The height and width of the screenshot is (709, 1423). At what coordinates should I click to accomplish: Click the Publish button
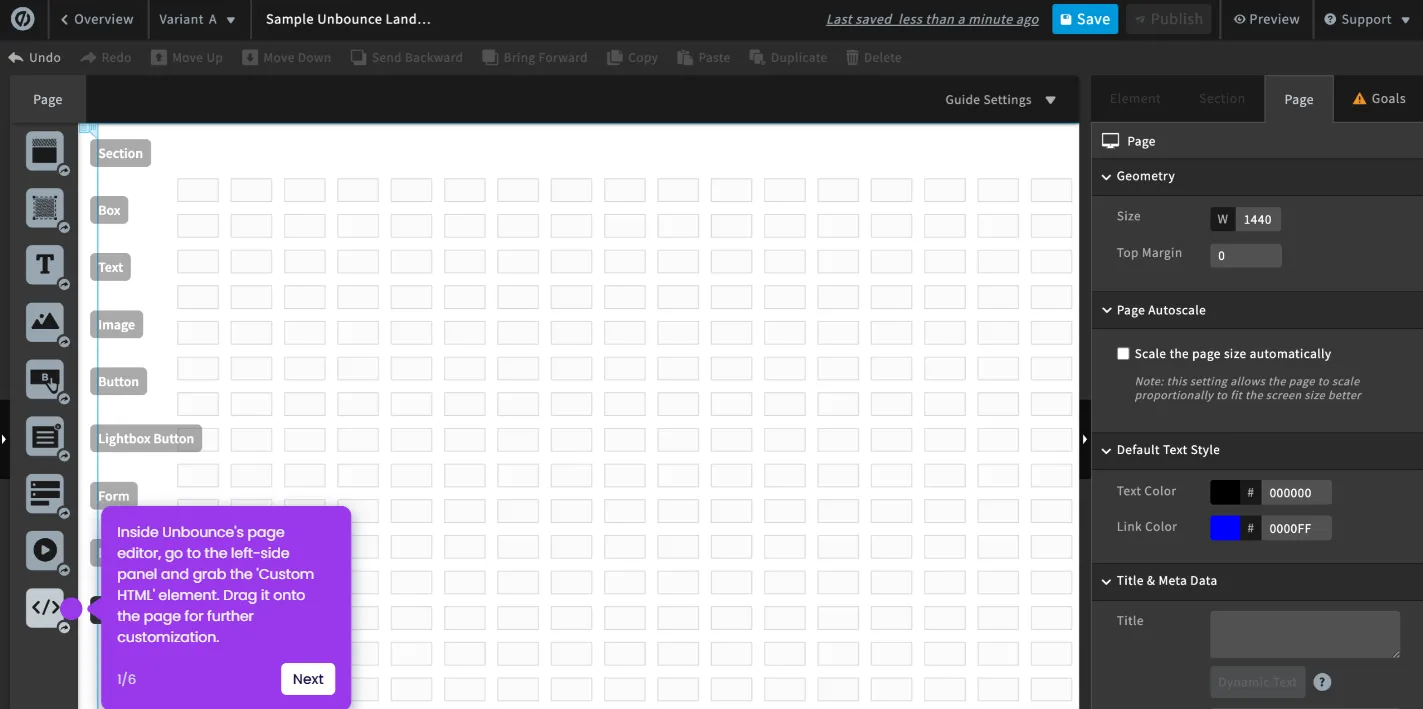point(1168,19)
